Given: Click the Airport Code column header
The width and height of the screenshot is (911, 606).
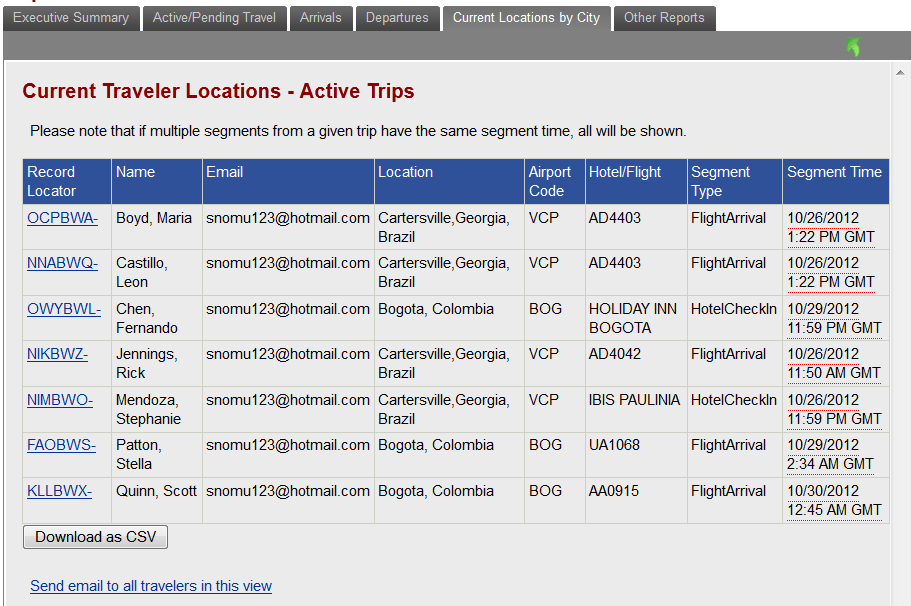Looking at the screenshot, I should pyautogui.click(x=550, y=181).
